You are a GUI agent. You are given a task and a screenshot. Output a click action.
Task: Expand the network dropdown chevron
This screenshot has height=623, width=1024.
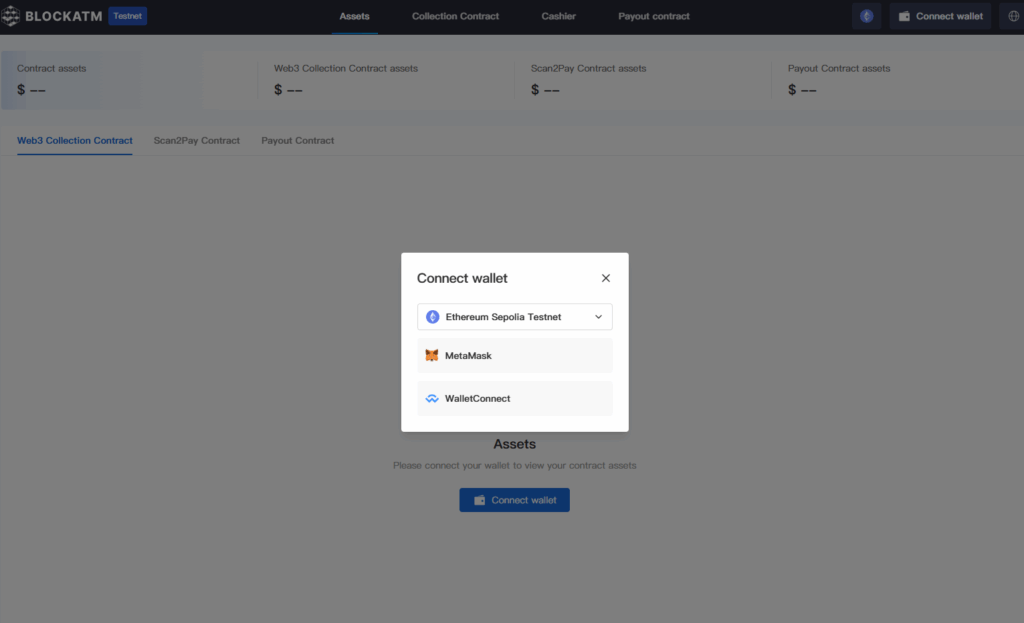(x=598, y=317)
